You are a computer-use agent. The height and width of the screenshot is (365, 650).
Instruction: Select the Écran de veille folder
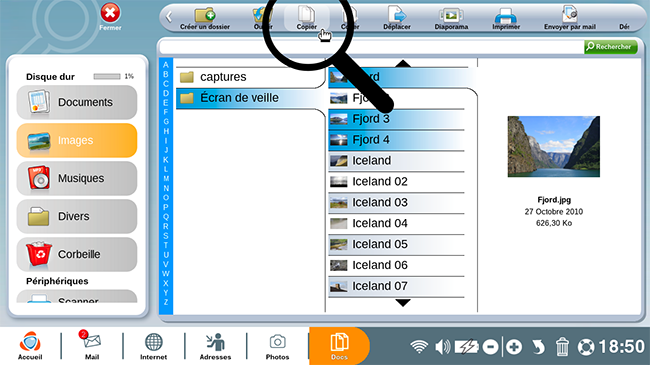(250, 98)
